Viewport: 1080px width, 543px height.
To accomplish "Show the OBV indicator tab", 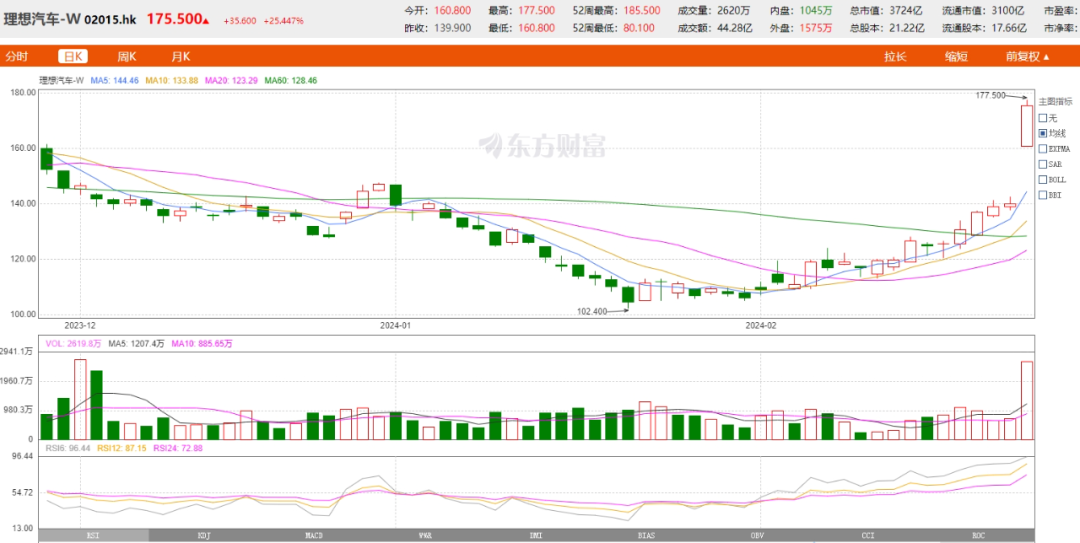I will (x=758, y=536).
